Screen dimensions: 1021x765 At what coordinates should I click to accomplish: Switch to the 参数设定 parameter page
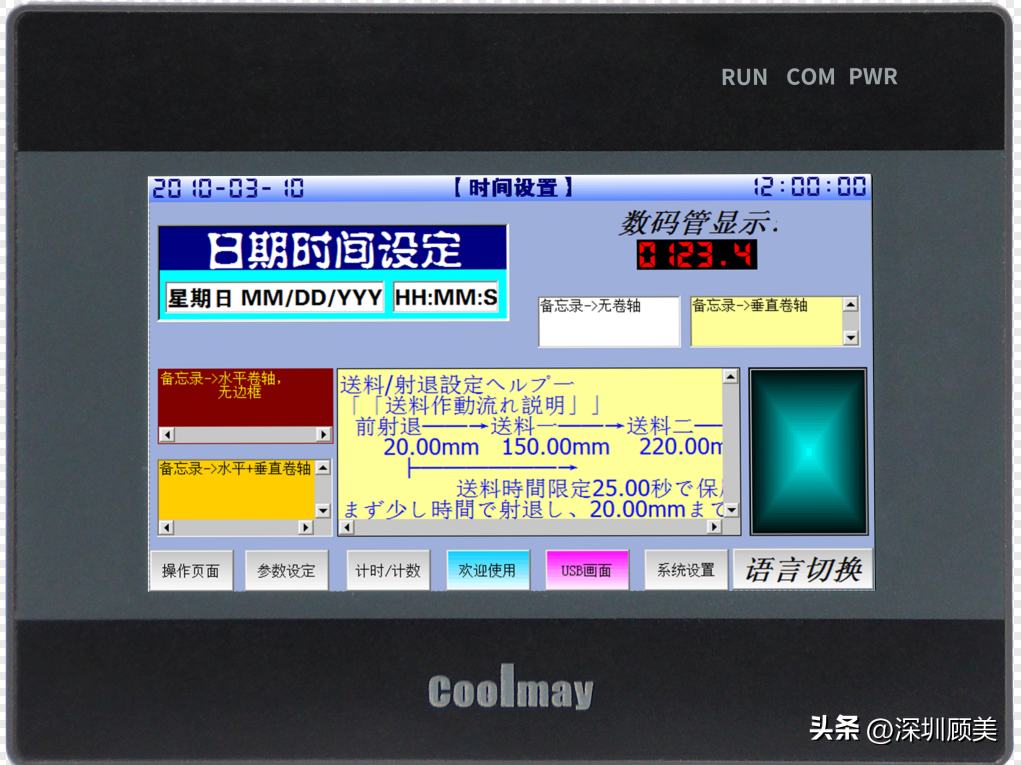[286, 571]
